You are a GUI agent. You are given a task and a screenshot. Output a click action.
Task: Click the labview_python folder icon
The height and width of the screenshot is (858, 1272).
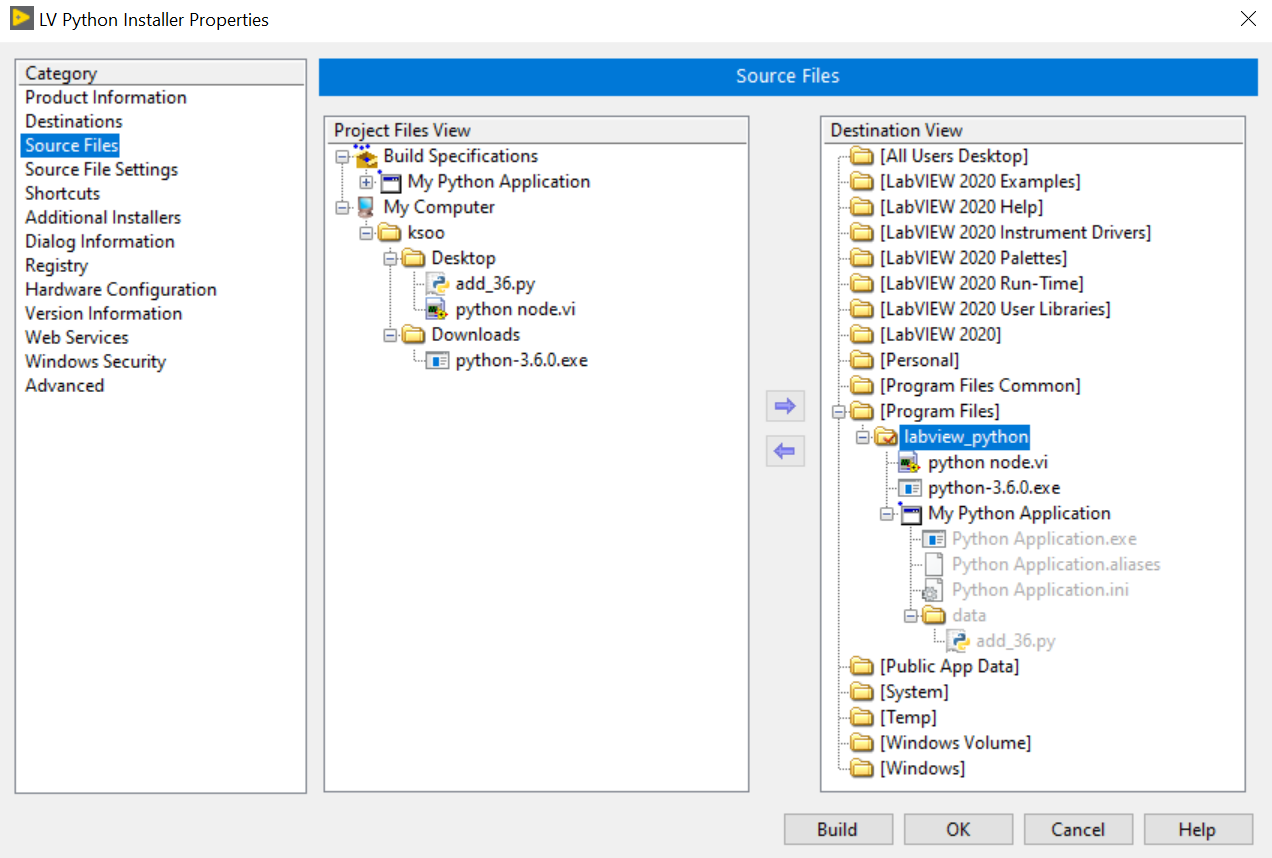pyautogui.click(x=886, y=437)
